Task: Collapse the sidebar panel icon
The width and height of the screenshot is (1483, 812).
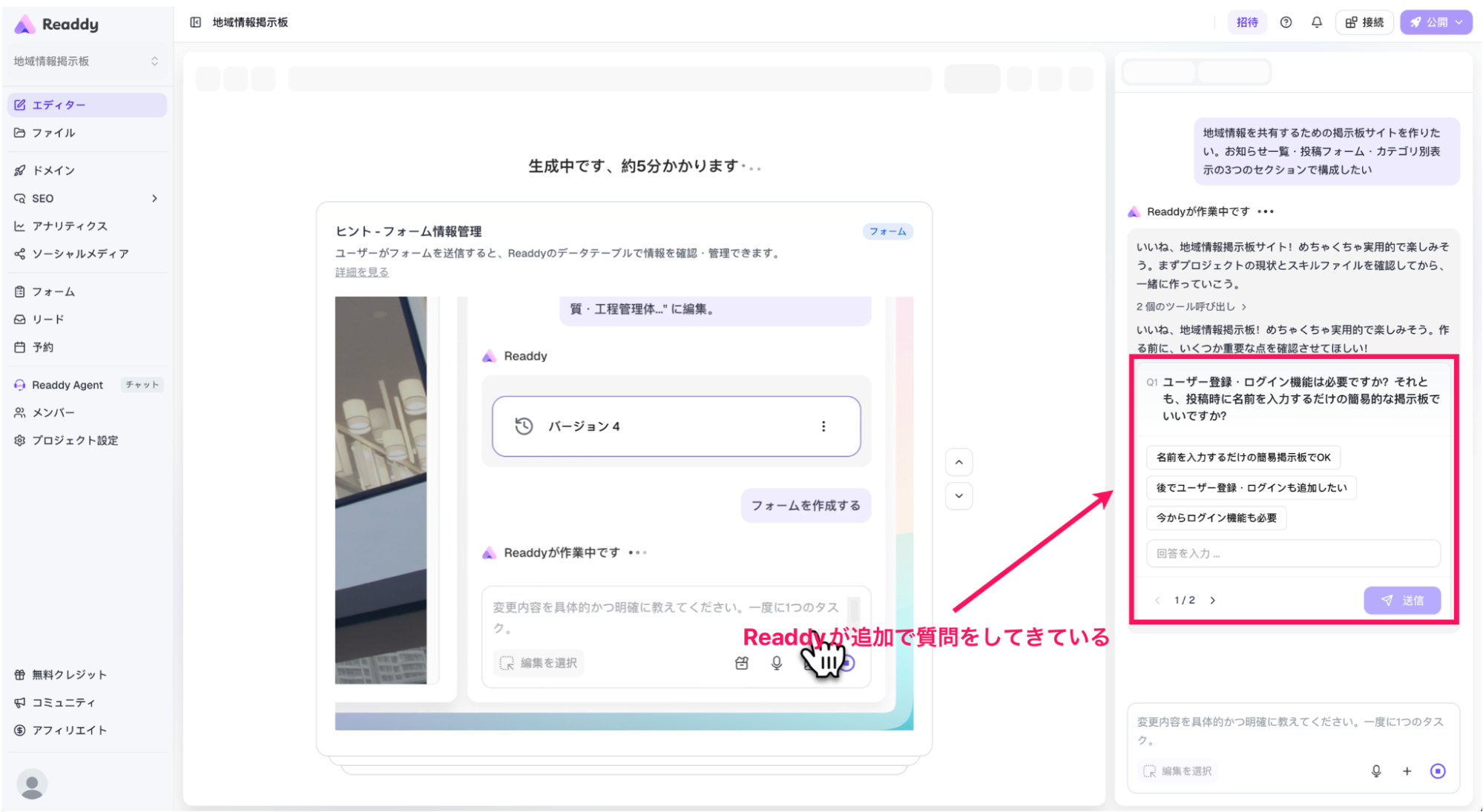Action: pyautogui.click(x=195, y=22)
